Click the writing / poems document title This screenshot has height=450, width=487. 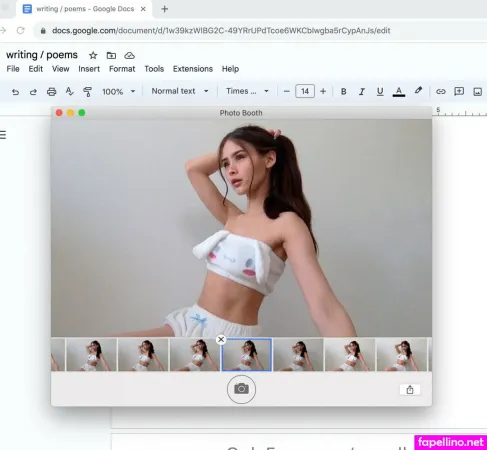click(42, 55)
